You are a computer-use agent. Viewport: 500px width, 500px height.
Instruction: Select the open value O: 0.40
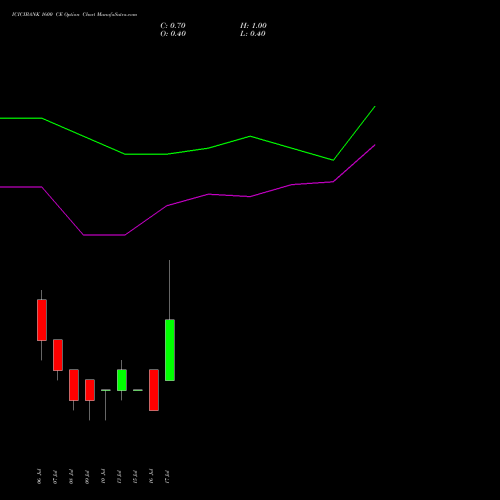[x=173, y=34]
